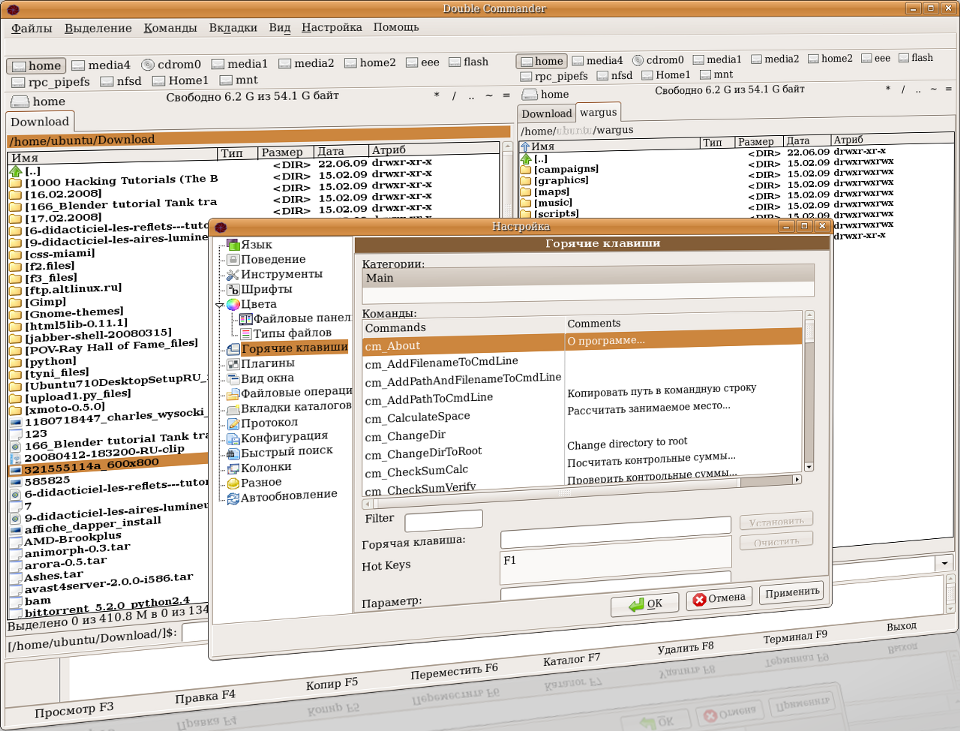The image size is (960, 731).
Task: Click the cdrom0 drive in left panel
Action: pyautogui.click(x=170, y=64)
